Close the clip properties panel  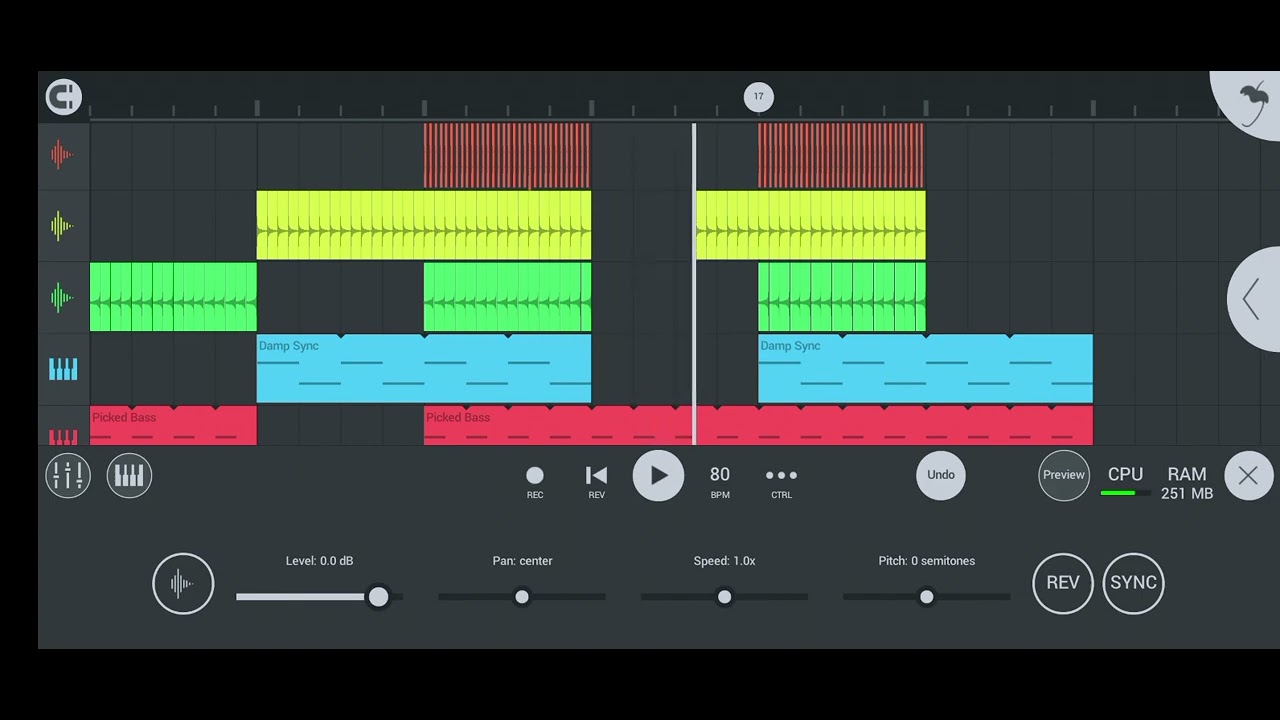1248,476
